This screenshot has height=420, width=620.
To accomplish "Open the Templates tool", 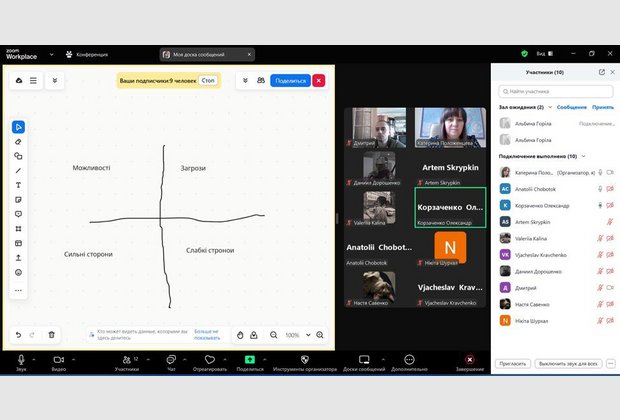I will (18, 243).
